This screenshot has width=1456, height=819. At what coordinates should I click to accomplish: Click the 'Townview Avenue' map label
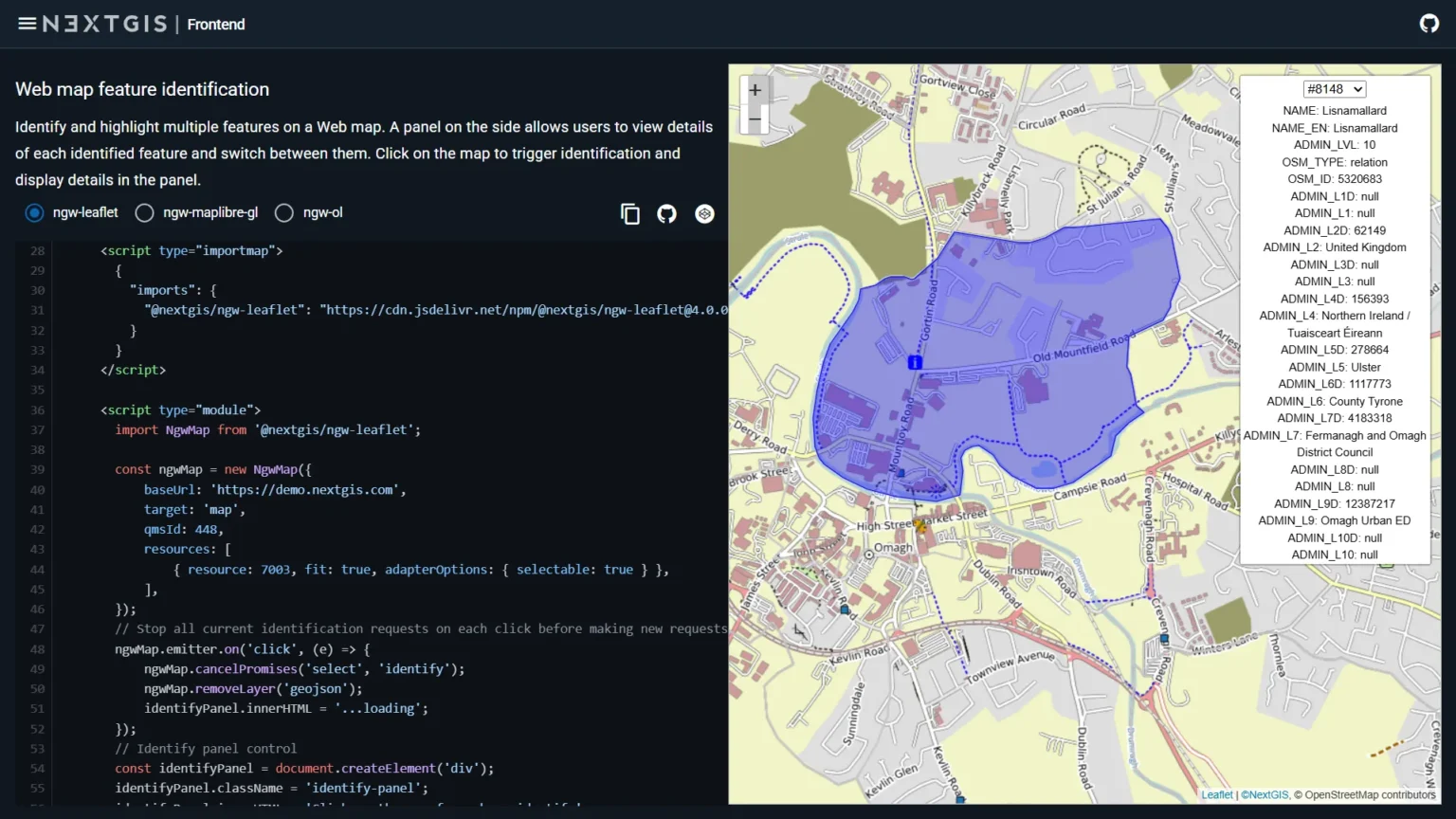[x=1010, y=667]
